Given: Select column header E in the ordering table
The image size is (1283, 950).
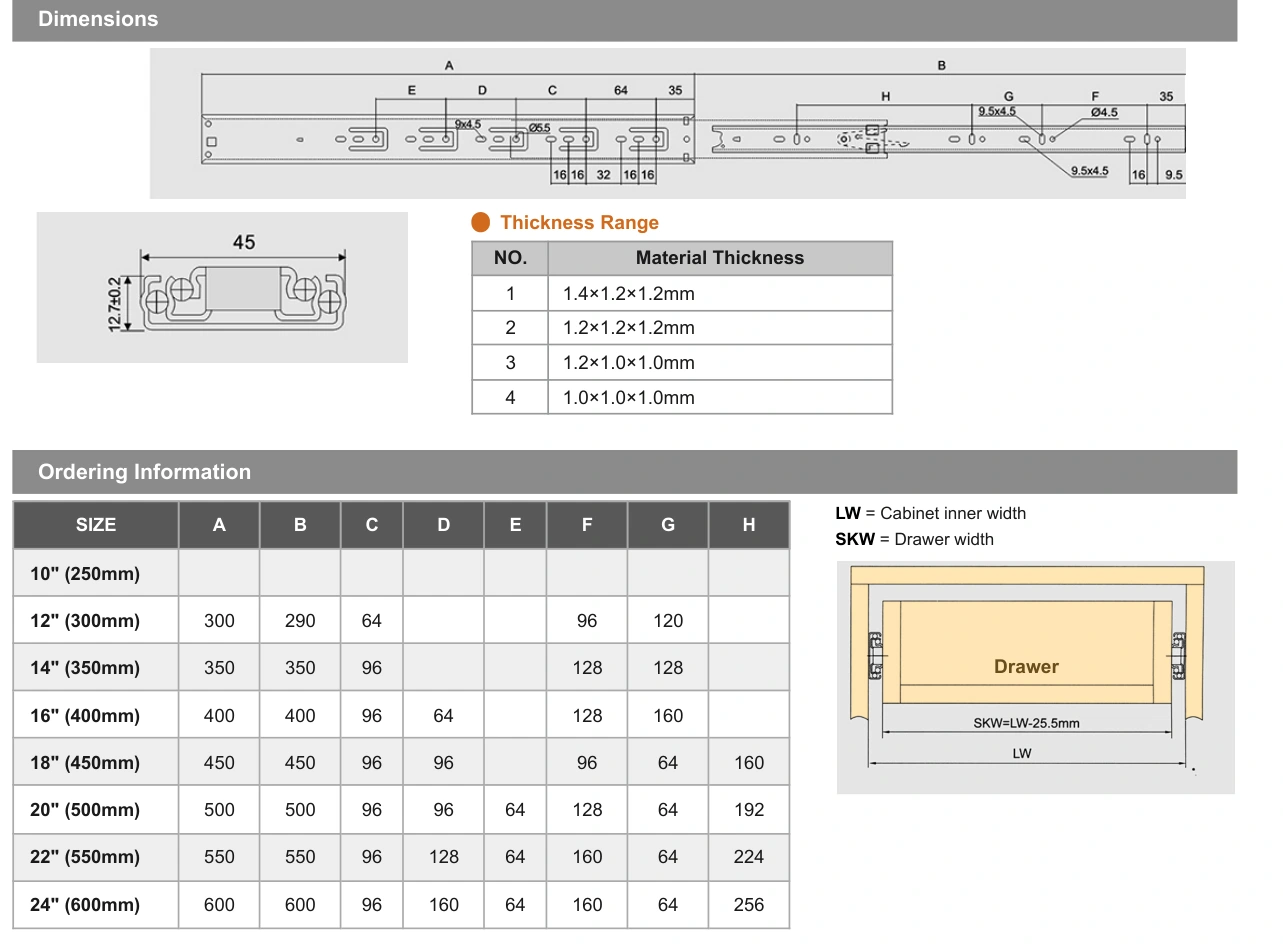Looking at the screenshot, I should 515,525.
